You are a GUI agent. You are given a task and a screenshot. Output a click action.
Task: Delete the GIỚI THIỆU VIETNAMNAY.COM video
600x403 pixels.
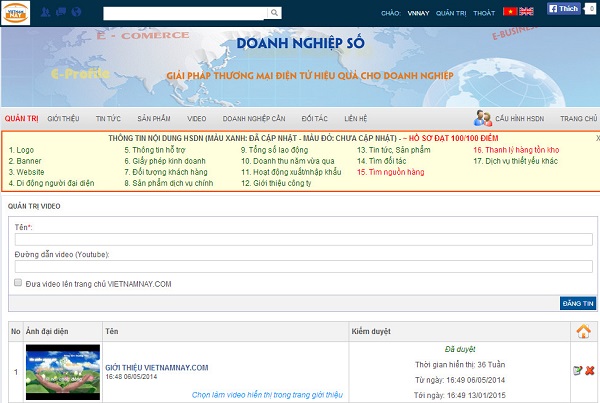590,370
